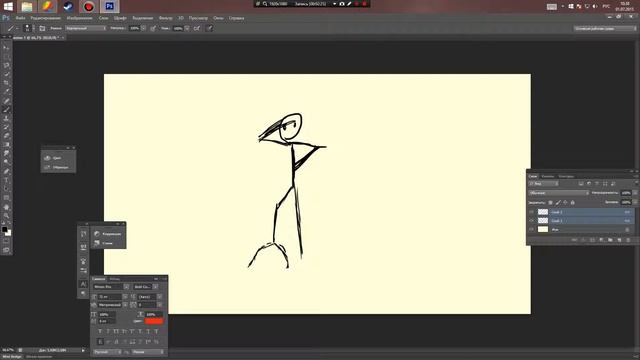The image size is (640, 360).
Task: Open the Файл menu
Action: (x=20, y=18)
